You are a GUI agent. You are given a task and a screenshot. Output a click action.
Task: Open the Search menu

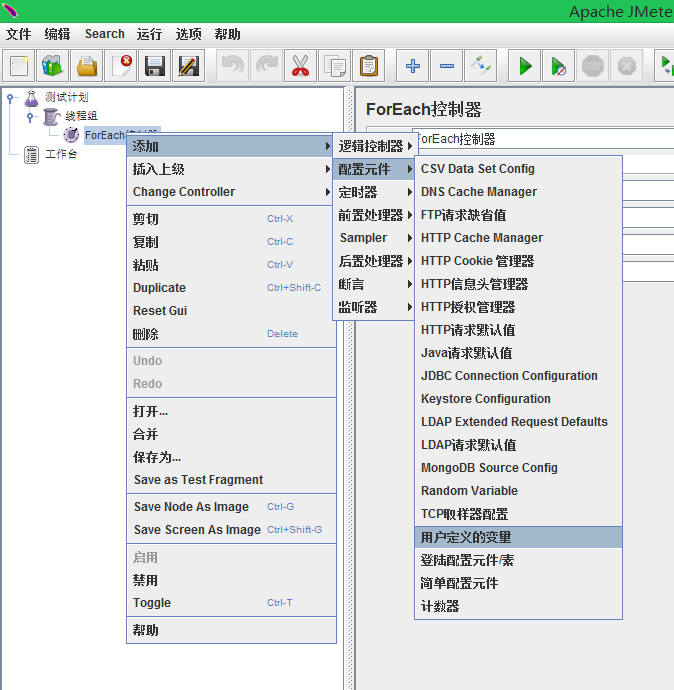105,34
